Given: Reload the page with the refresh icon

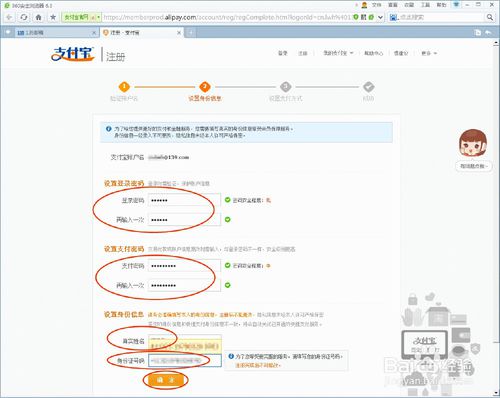Looking at the screenshot, I should (24, 17).
